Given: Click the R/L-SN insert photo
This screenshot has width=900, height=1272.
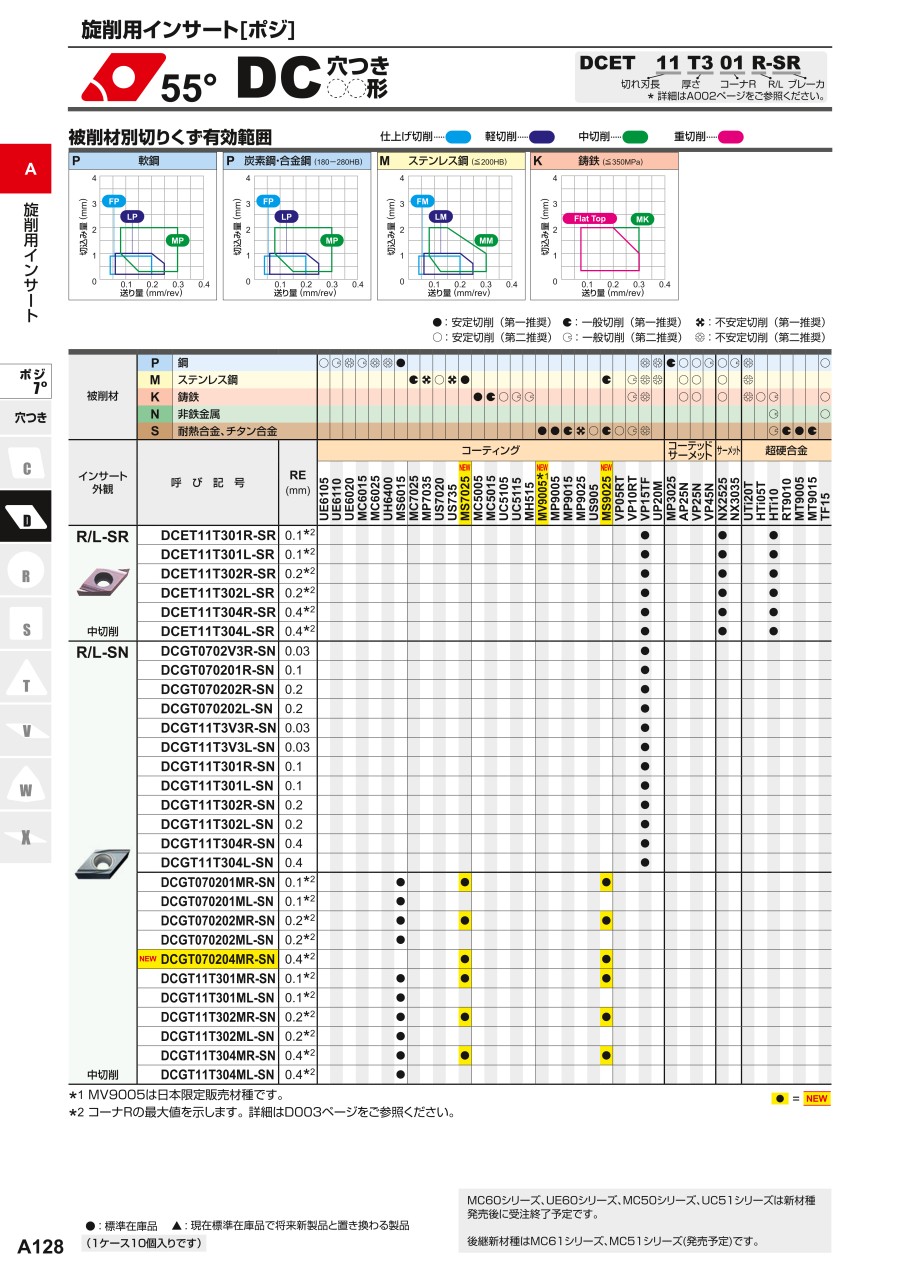Looking at the screenshot, I should click(x=102, y=863).
